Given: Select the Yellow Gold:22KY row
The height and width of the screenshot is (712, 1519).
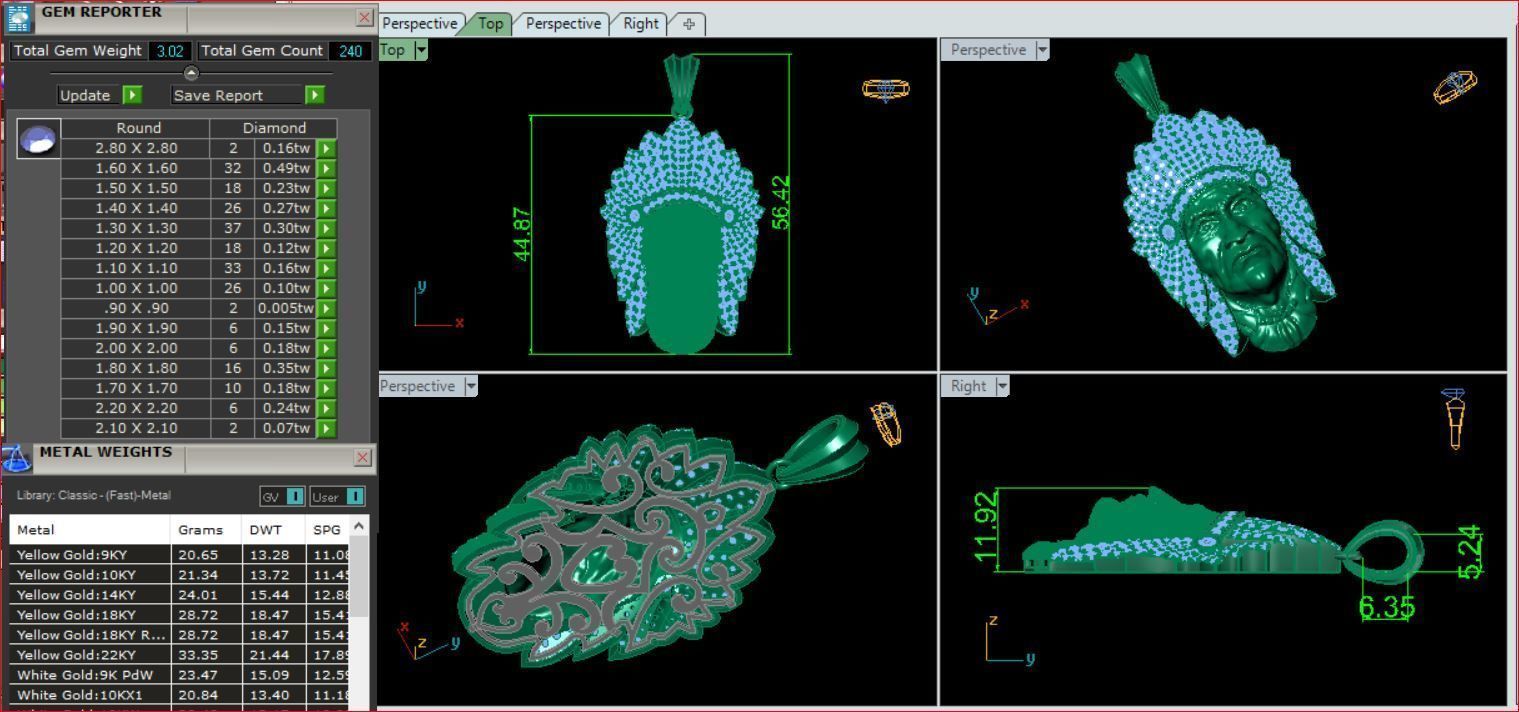Looking at the screenshot, I should [x=180, y=655].
